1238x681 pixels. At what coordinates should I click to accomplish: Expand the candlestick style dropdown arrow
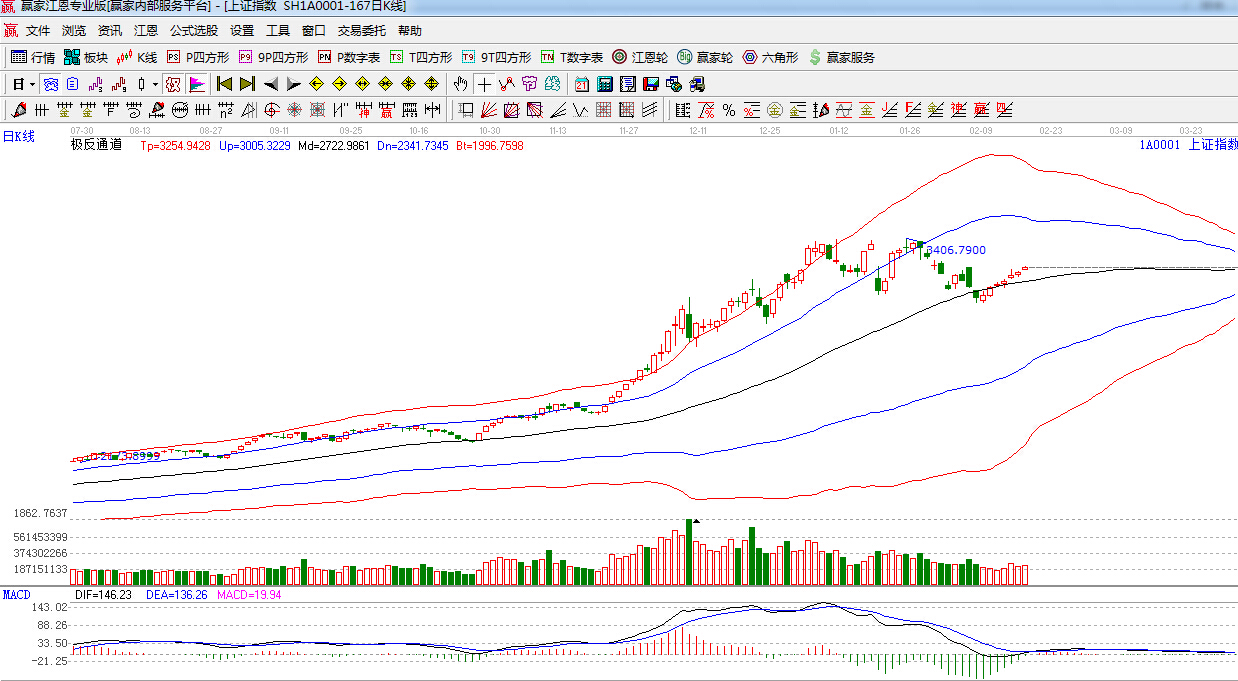point(155,83)
